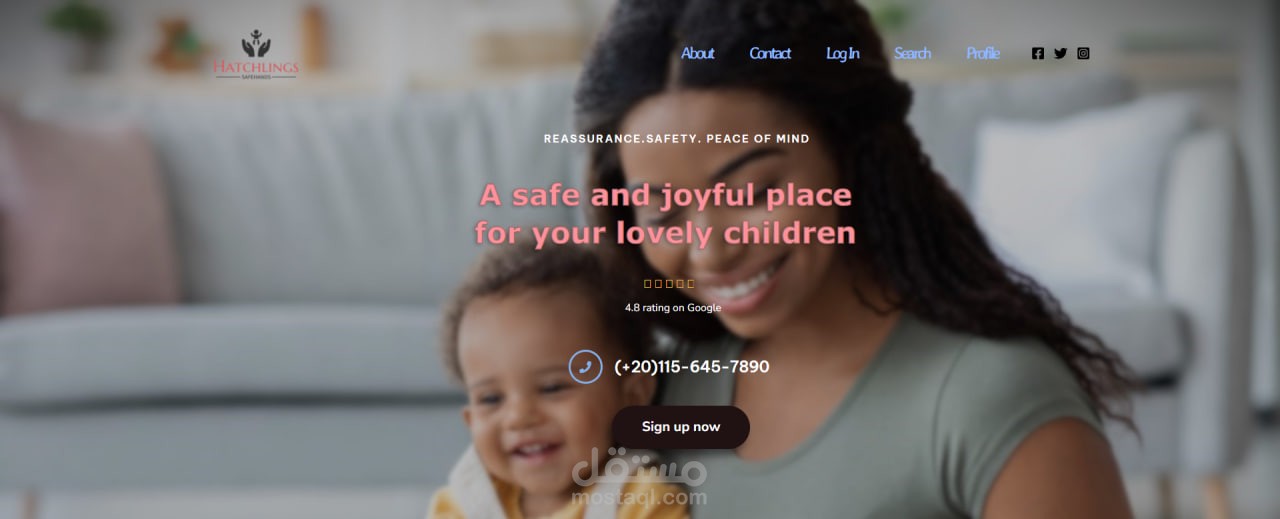
Task: Open Search from navigation bar
Action: (x=912, y=54)
